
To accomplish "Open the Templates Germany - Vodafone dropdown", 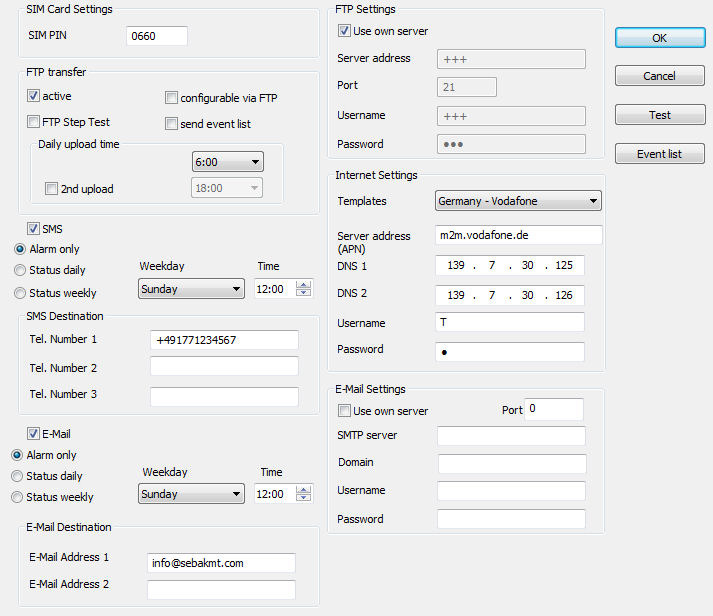I will (x=518, y=200).
